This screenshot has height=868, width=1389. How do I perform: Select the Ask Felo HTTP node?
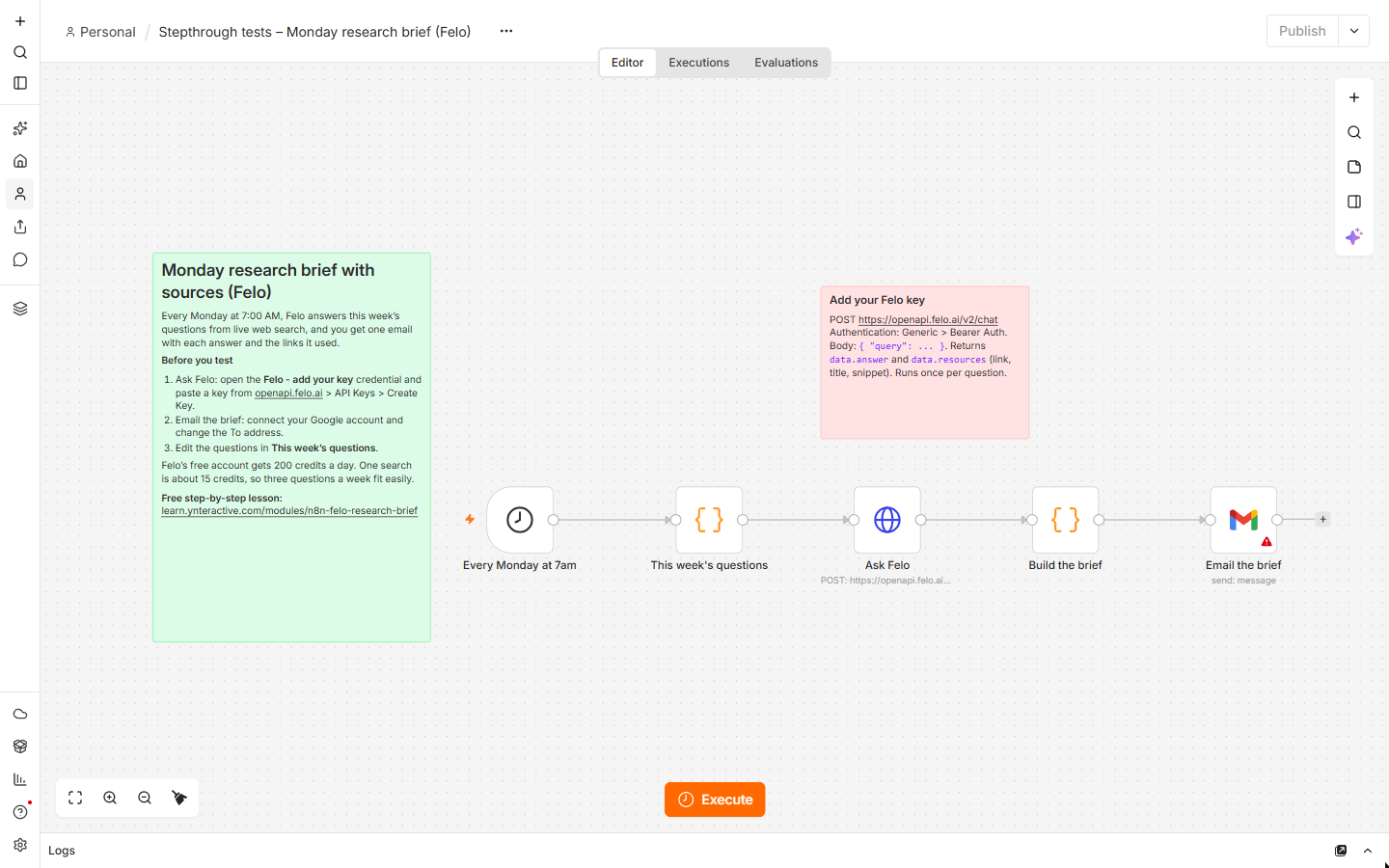click(x=887, y=520)
